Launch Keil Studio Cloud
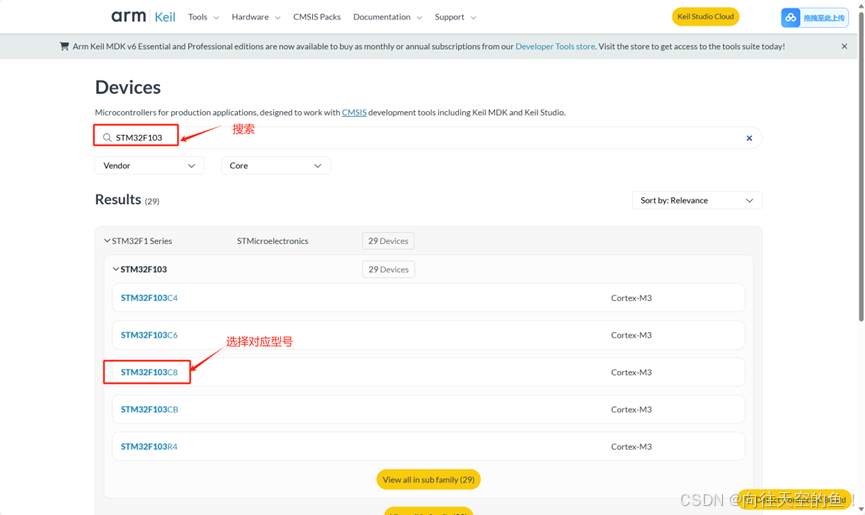Viewport: 865px width, 515px height. point(705,17)
